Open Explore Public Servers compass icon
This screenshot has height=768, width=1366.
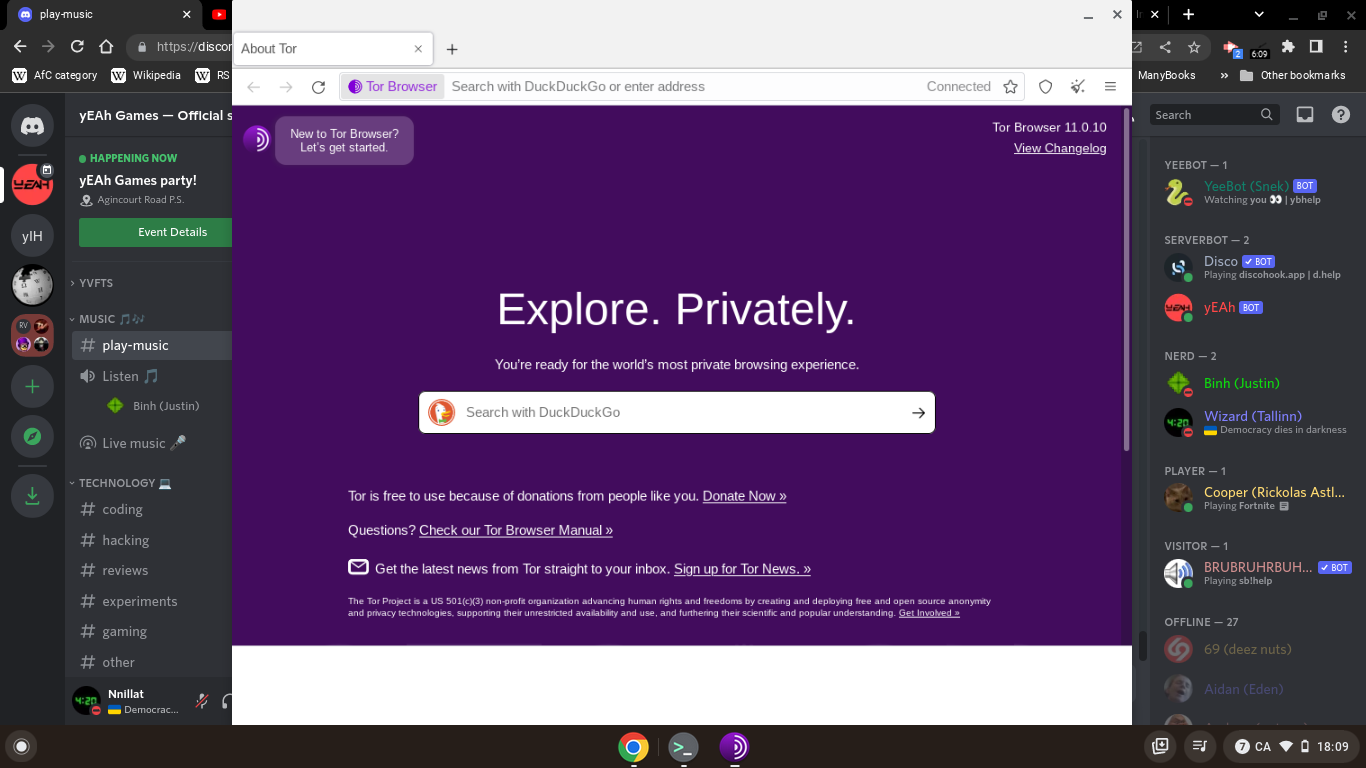pyautogui.click(x=32, y=437)
